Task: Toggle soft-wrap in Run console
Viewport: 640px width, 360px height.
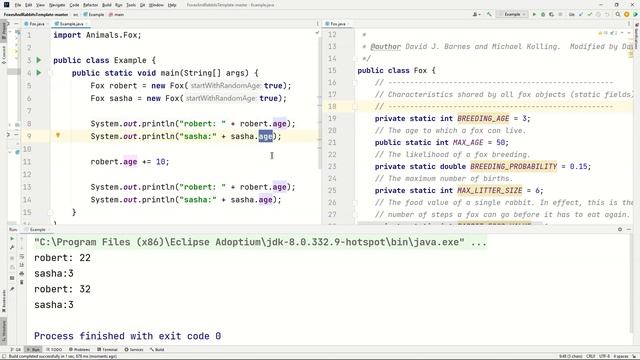Action: (22, 256)
